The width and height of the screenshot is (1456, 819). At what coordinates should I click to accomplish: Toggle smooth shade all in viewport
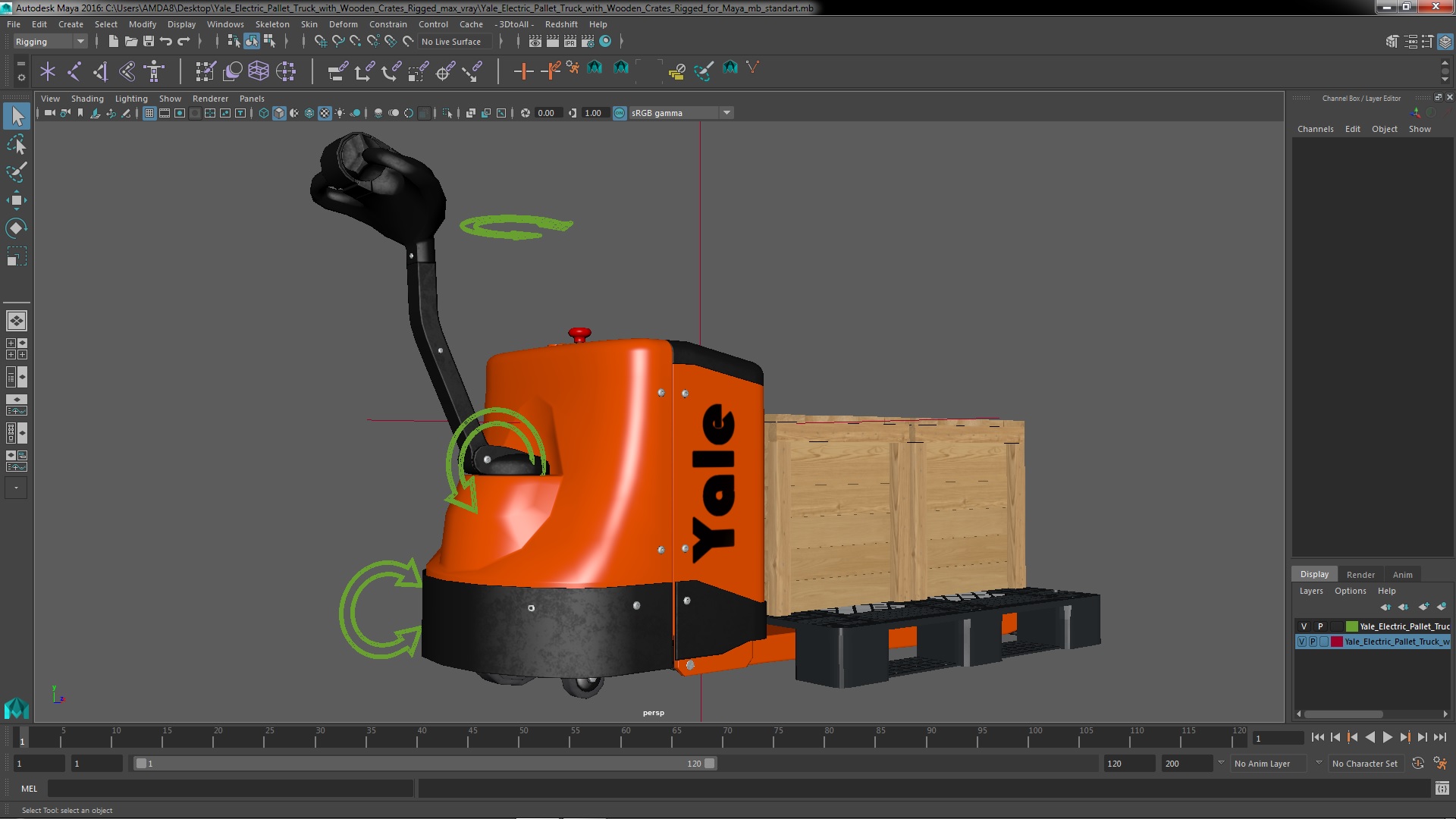click(279, 113)
